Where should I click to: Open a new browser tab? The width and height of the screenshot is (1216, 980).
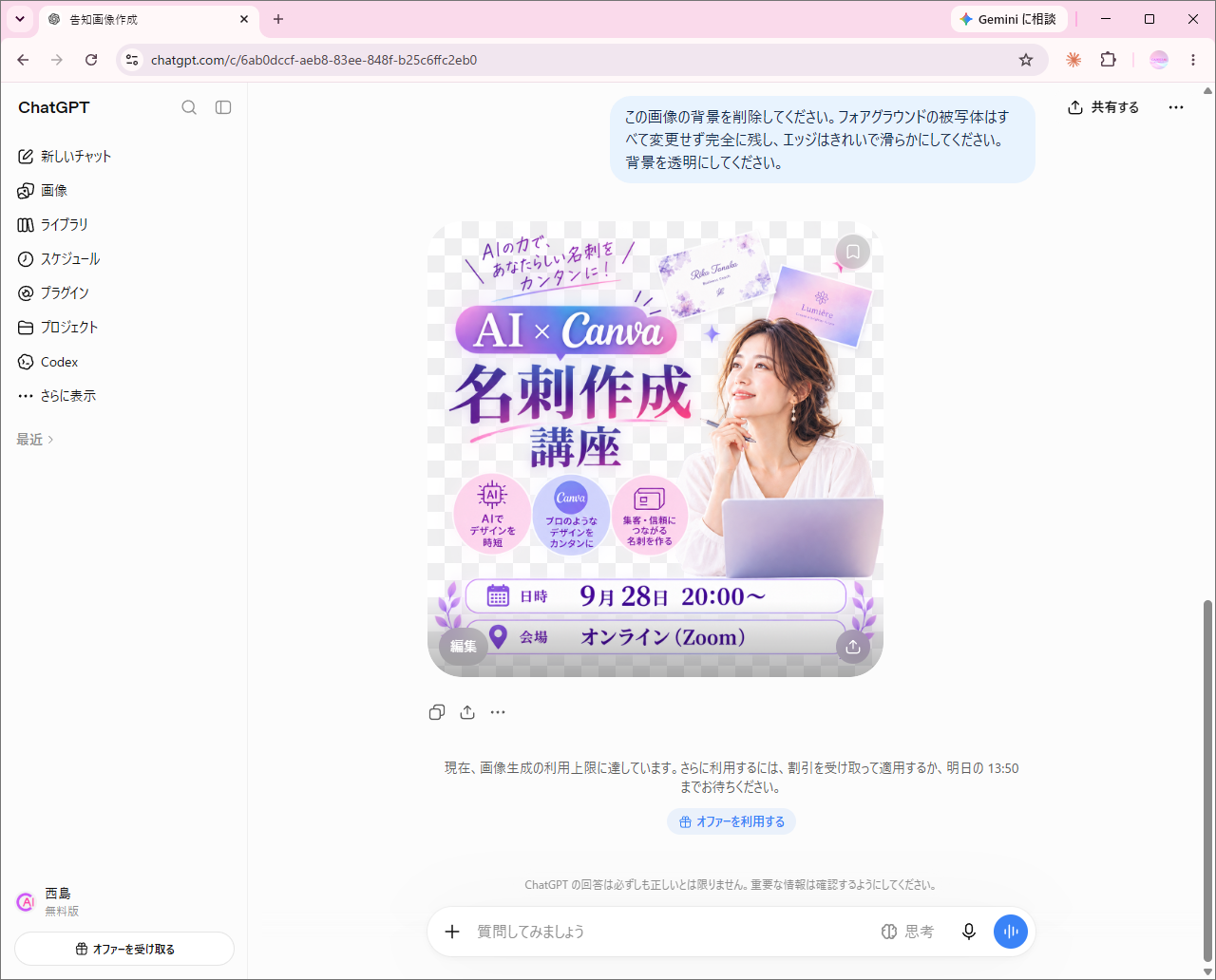[278, 19]
